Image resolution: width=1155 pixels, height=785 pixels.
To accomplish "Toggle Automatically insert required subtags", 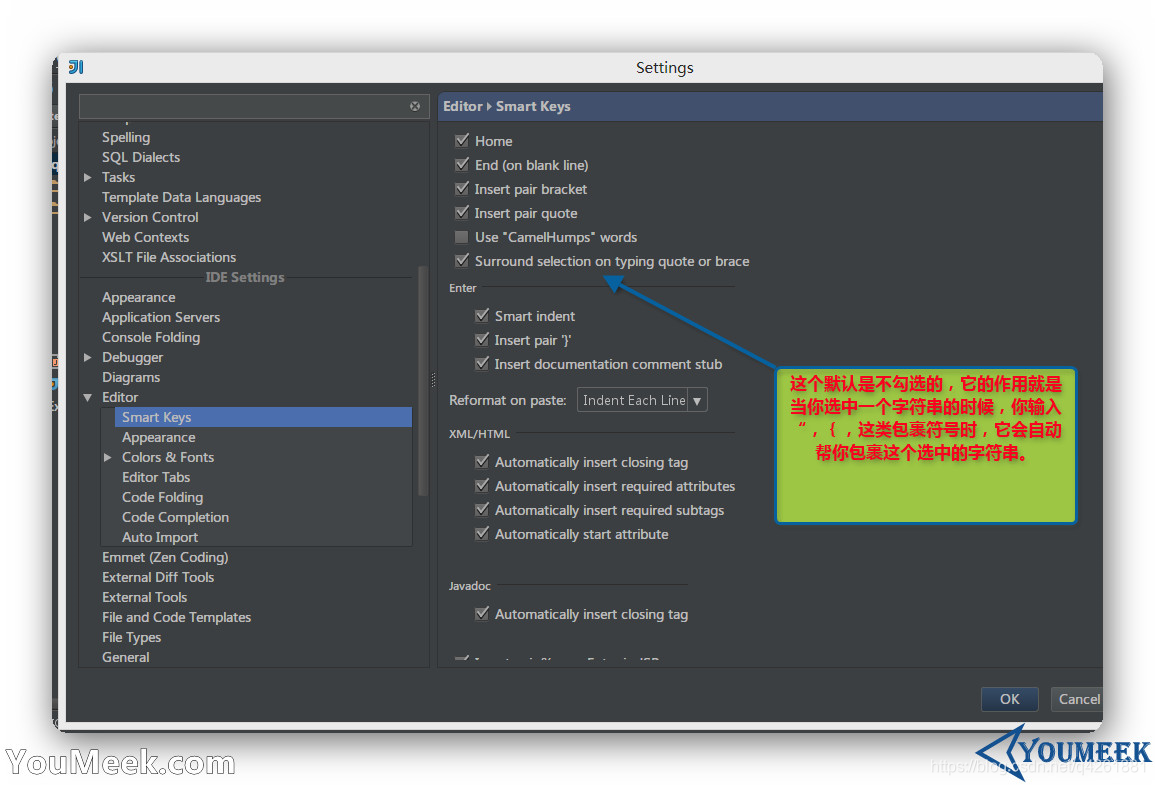I will tap(482, 510).
